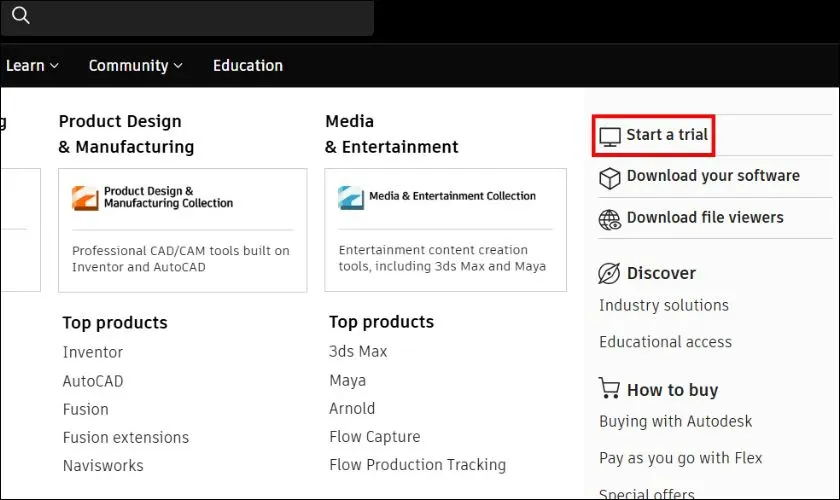This screenshot has width=840, height=500.
Task: Expand the Community dropdown menu
Action: pyautogui.click(x=135, y=66)
